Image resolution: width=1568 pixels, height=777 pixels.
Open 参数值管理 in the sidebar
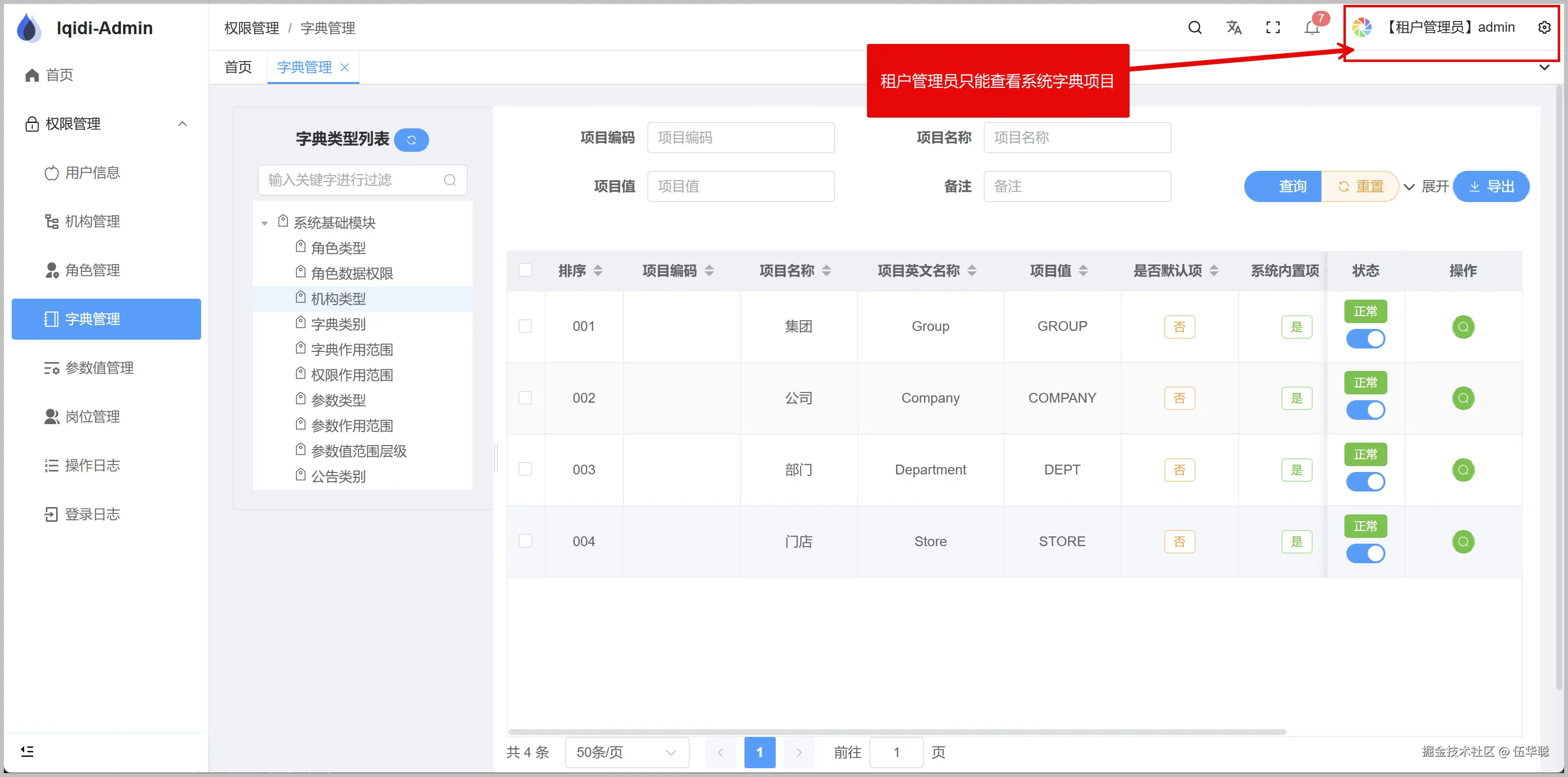pyautogui.click(x=106, y=368)
